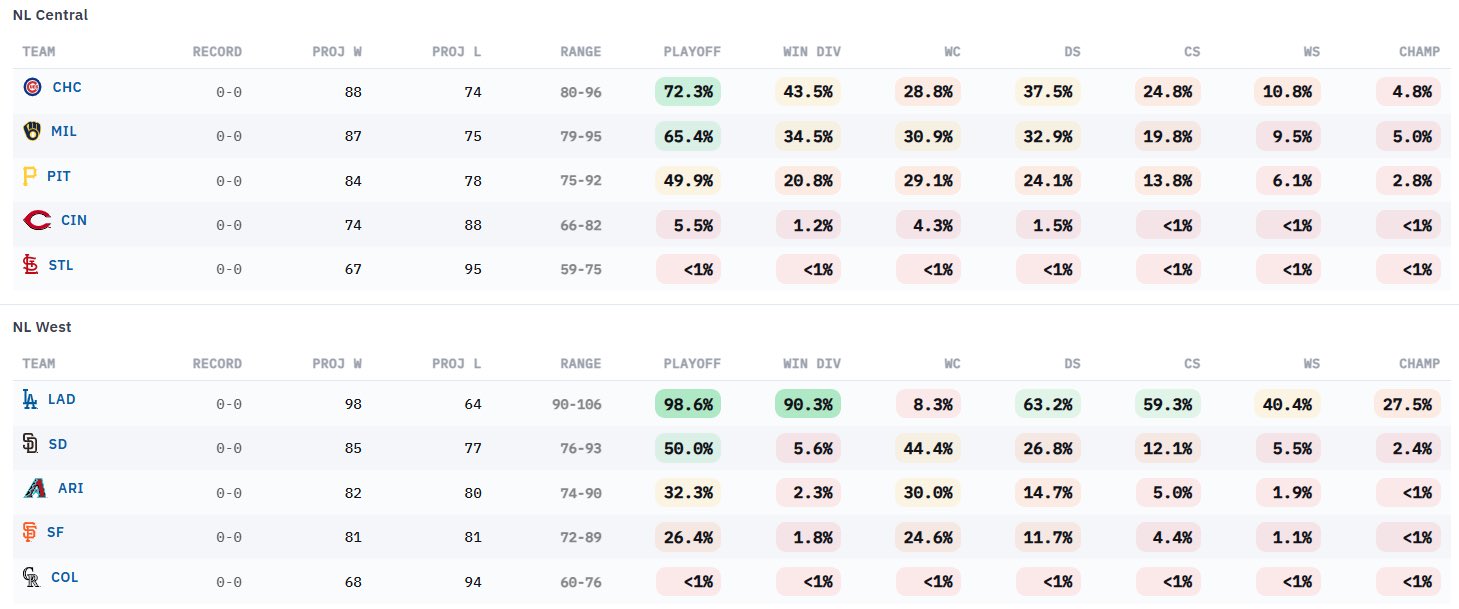Click the Dodgers team logo icon
The width and height of the screenshot is (1459, 609).
[x=30, y=400]
